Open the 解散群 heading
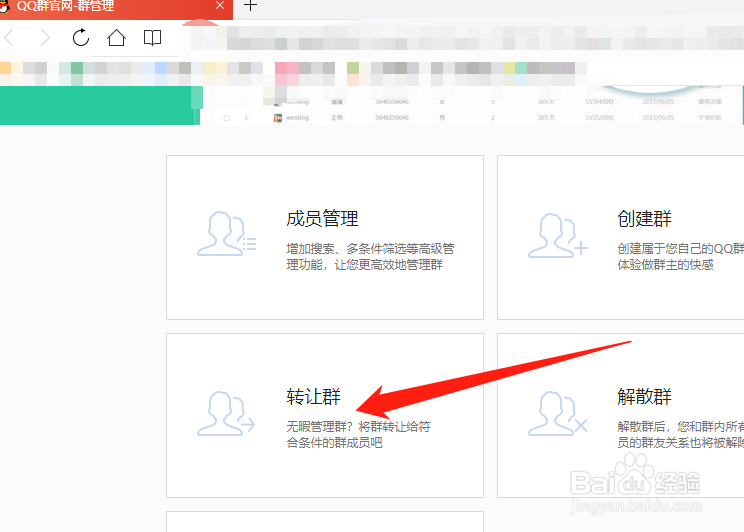 [644, 397]
